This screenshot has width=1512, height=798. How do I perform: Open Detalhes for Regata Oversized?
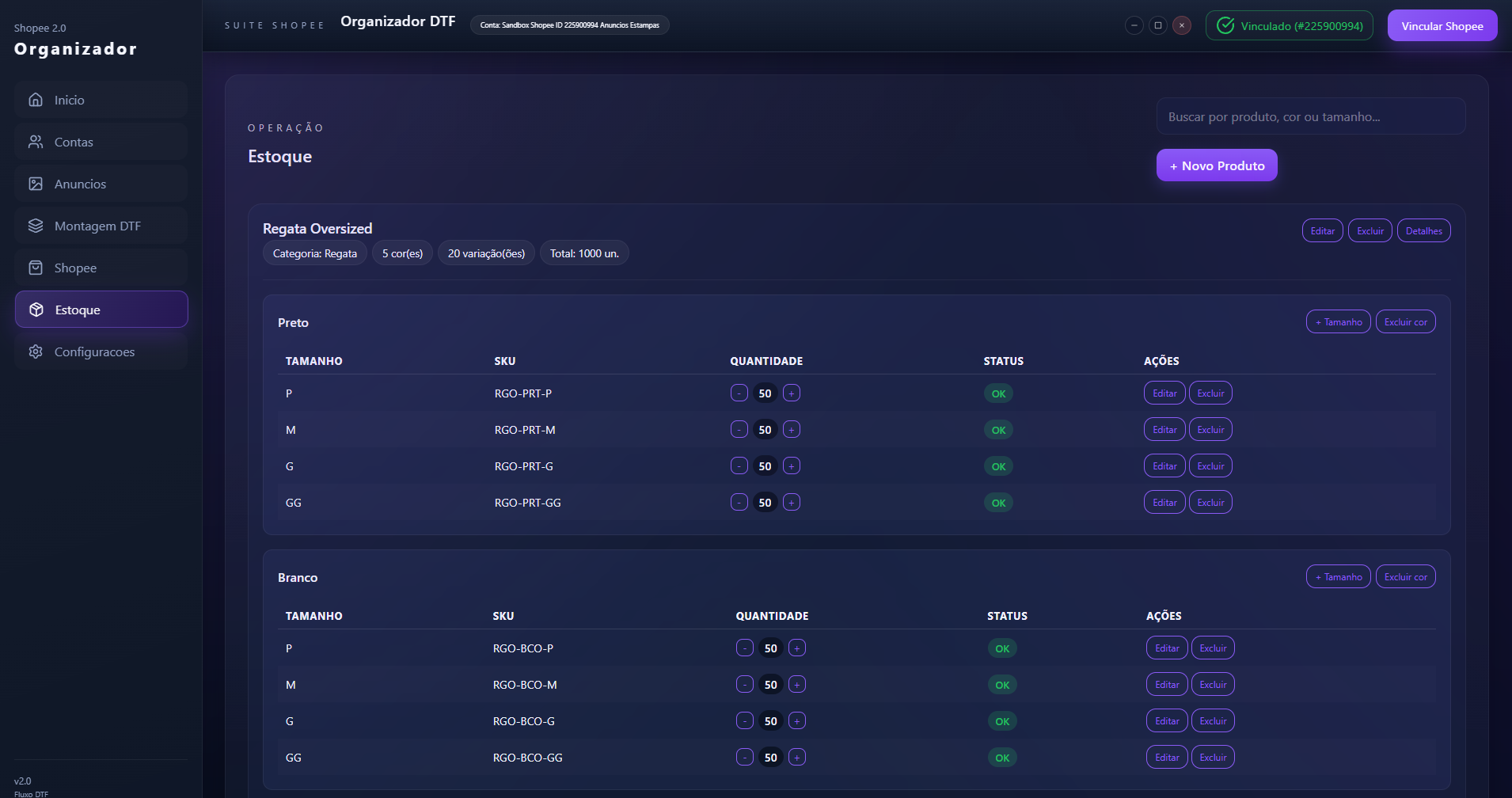pyautogui.click(x=1423, y=231)
